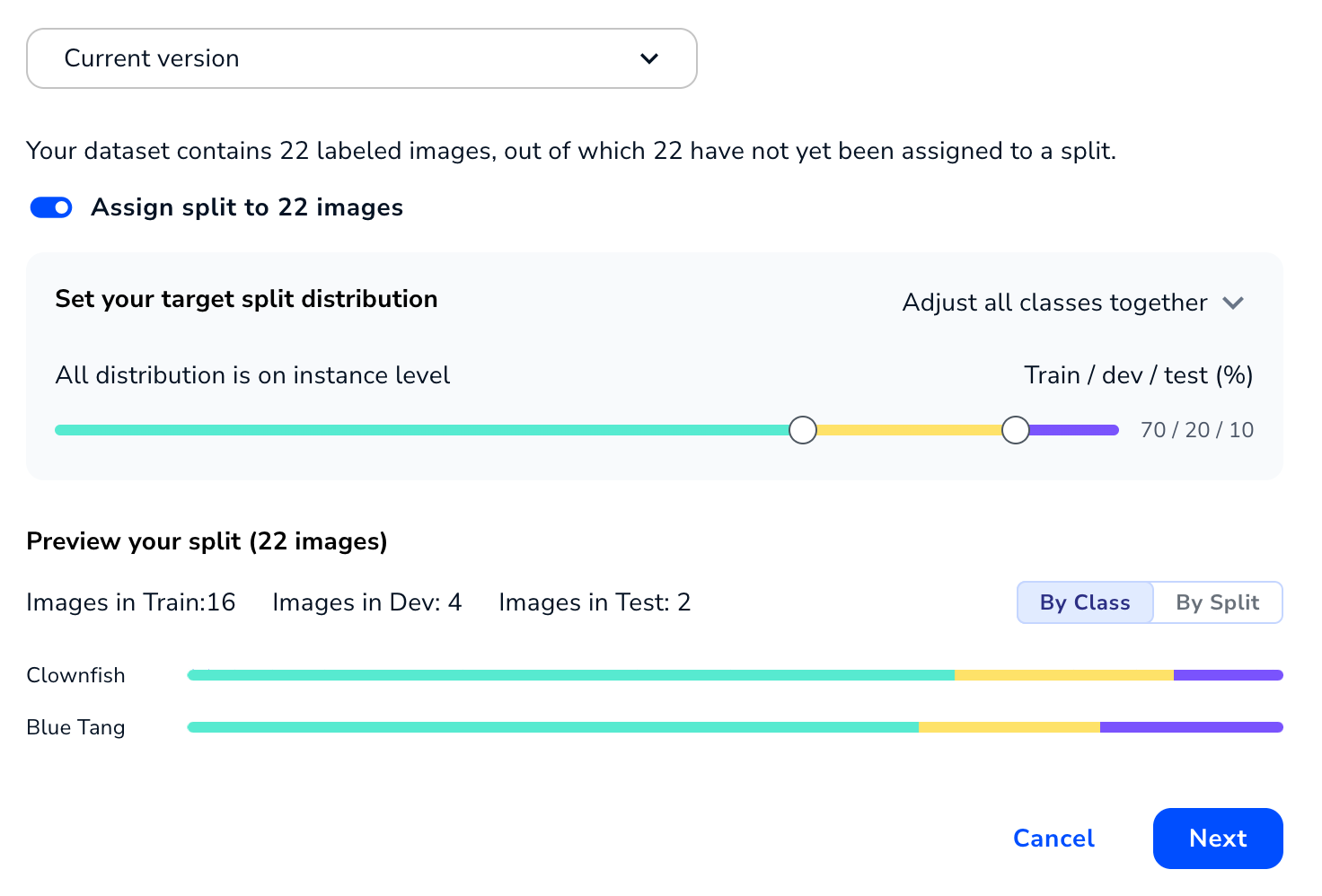Click the Images in Train count

click(131, 602)
